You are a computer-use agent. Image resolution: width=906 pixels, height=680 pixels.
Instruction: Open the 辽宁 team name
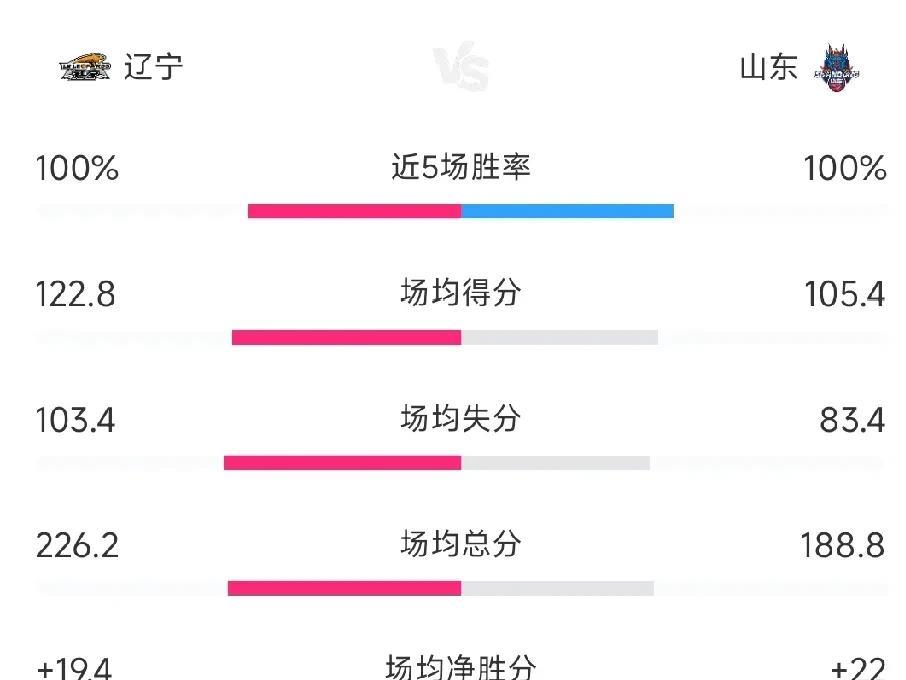point(153,66)
